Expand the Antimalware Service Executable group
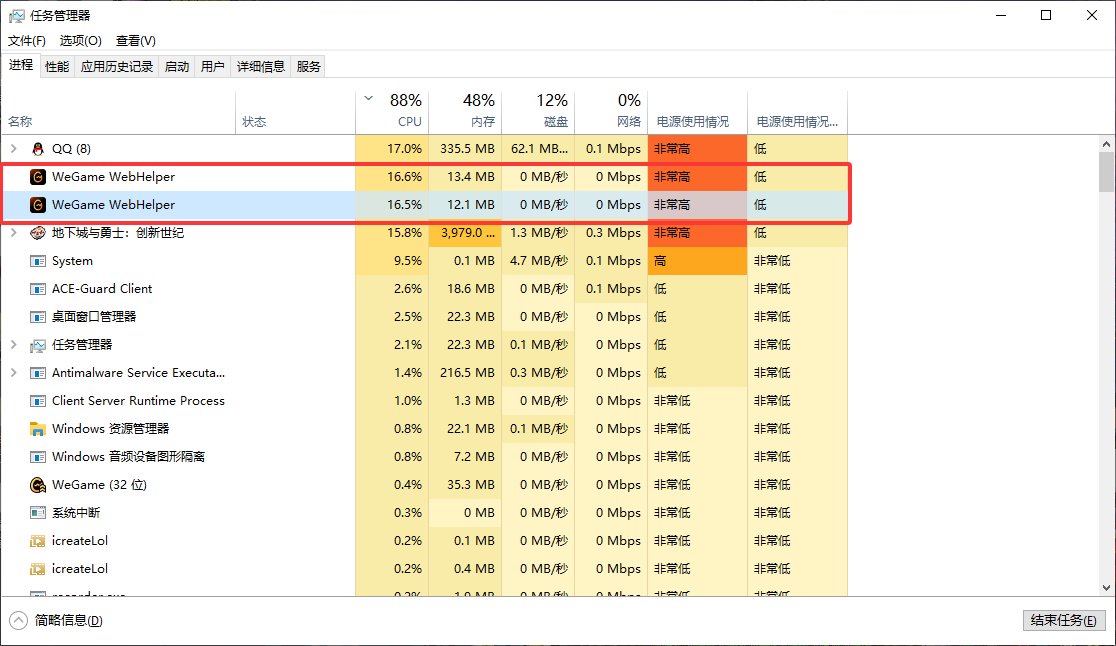This screenshot has width=1116, height=646. point(14,373)
